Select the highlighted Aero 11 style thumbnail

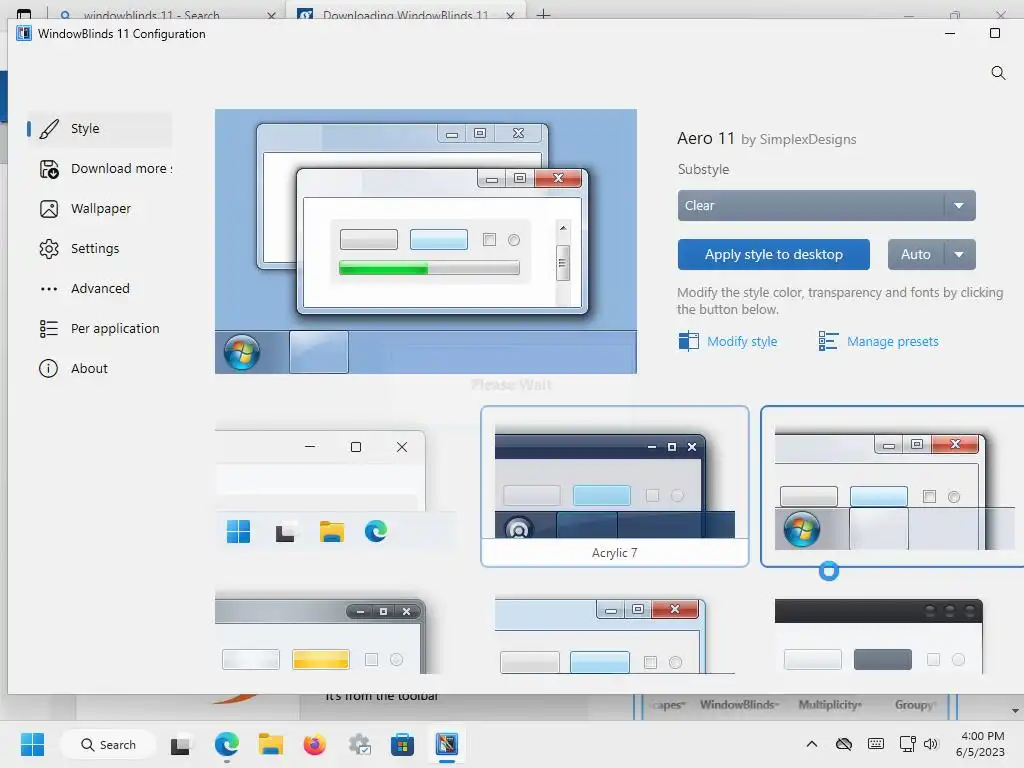click(892, 487)
